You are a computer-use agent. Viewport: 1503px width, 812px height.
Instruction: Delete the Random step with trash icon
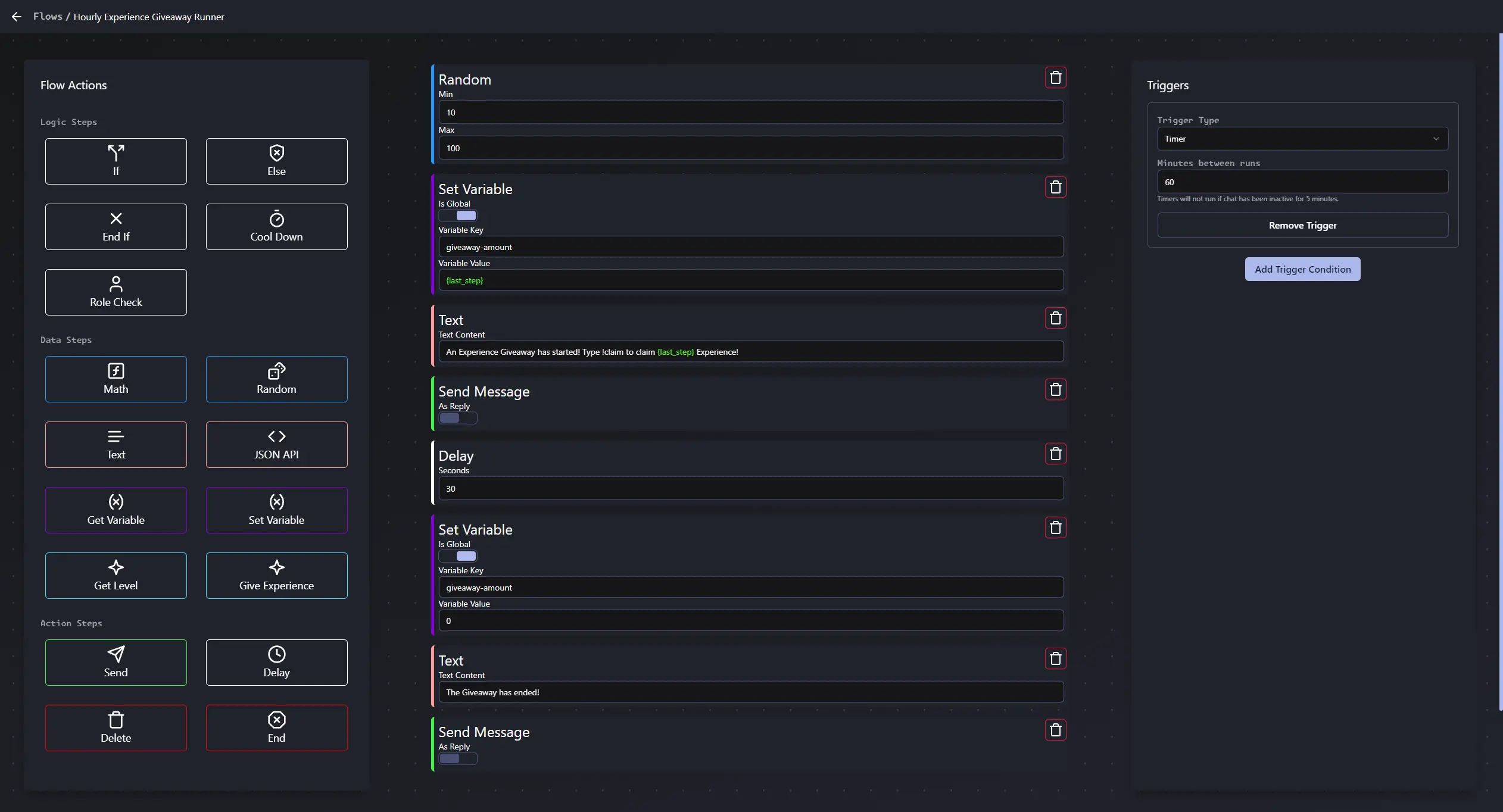[1055, 78]
